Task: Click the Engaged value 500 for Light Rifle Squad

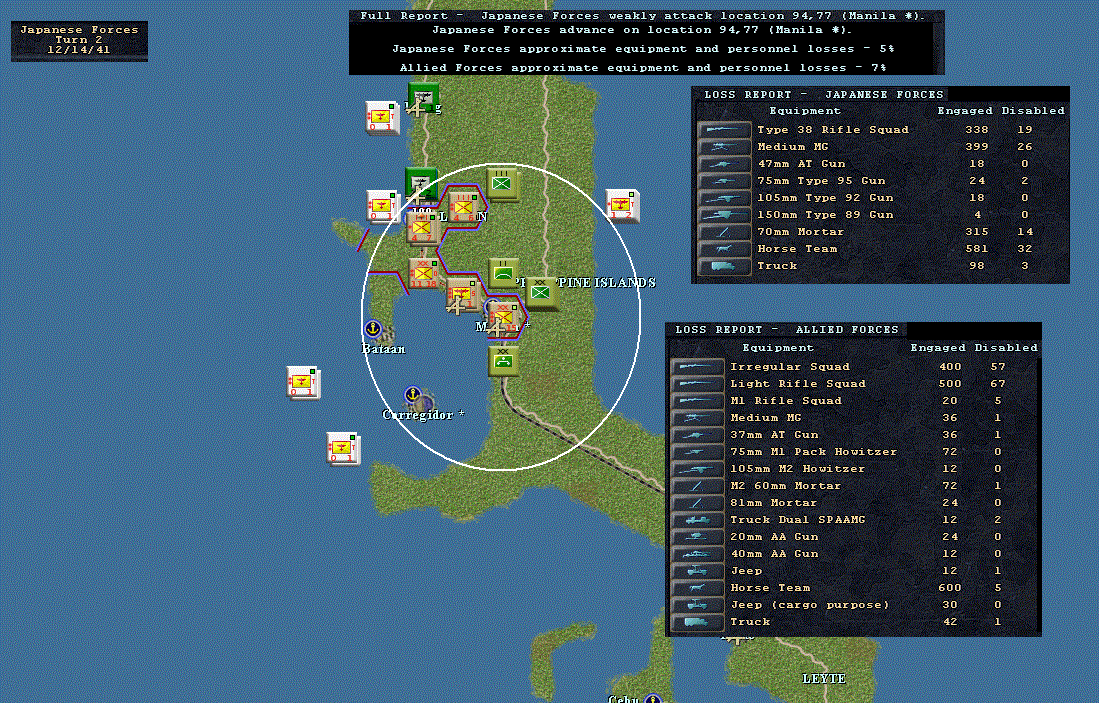Action: click(x=950, y=384)
